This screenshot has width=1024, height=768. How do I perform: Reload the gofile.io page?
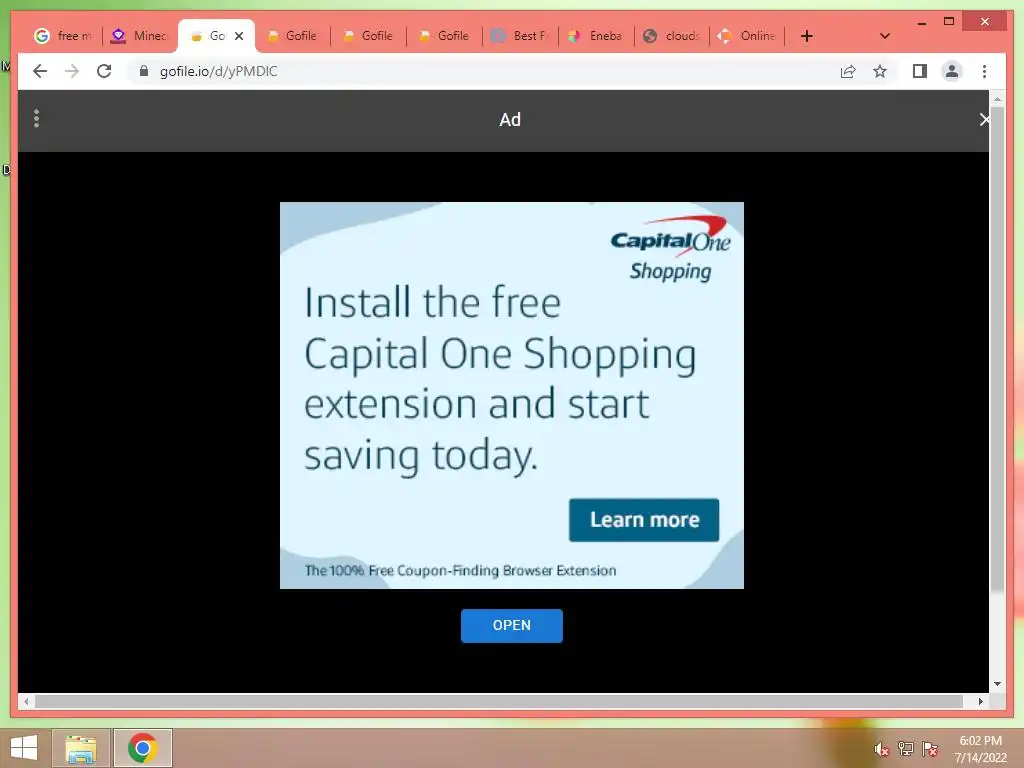104,71
